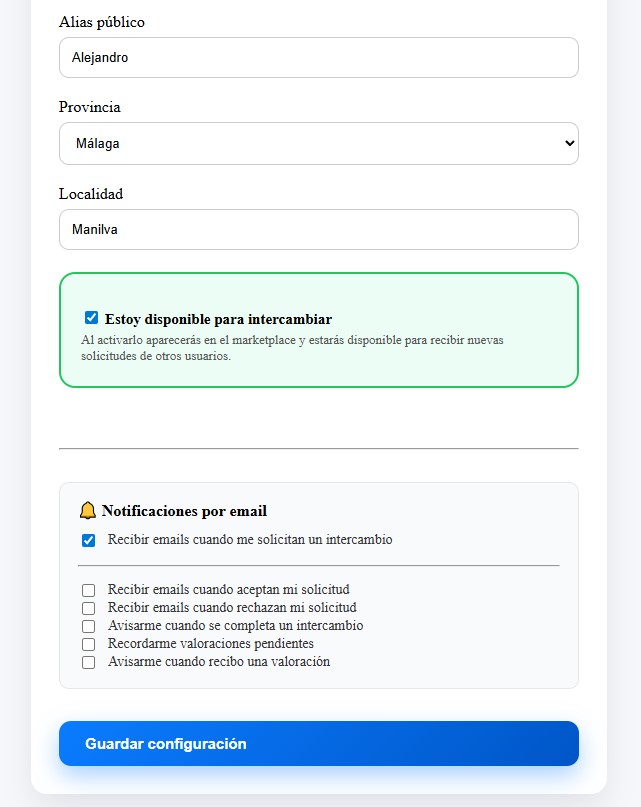Uncheck 'Recibir emails cuando me solicitan un intercambio'

pyautogui.click(x=90, y=539)
